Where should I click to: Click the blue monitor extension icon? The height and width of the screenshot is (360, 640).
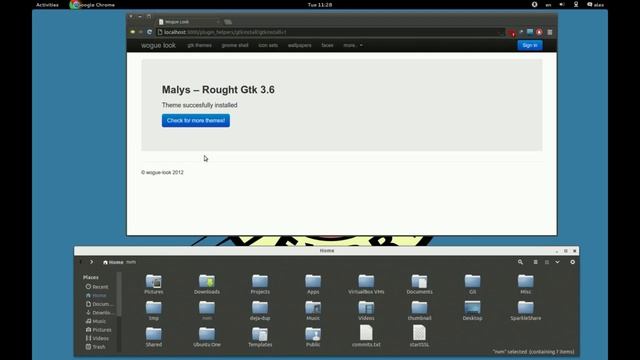click(x=530, y=32)
